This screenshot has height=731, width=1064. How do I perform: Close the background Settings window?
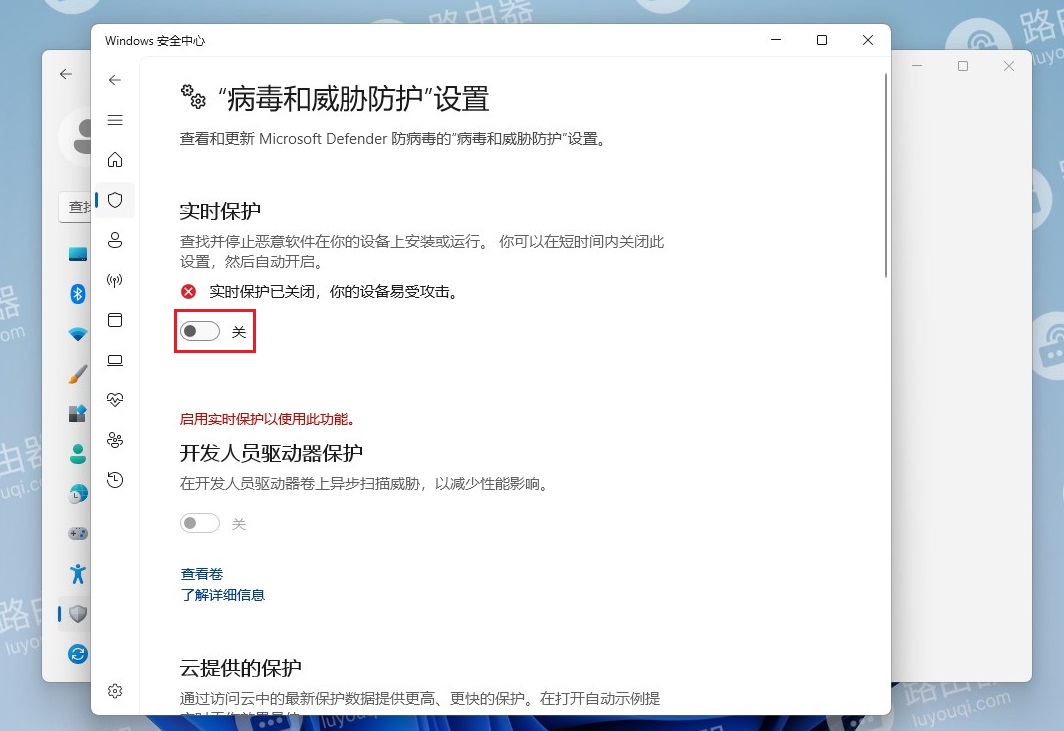[x=1009, y=66]
